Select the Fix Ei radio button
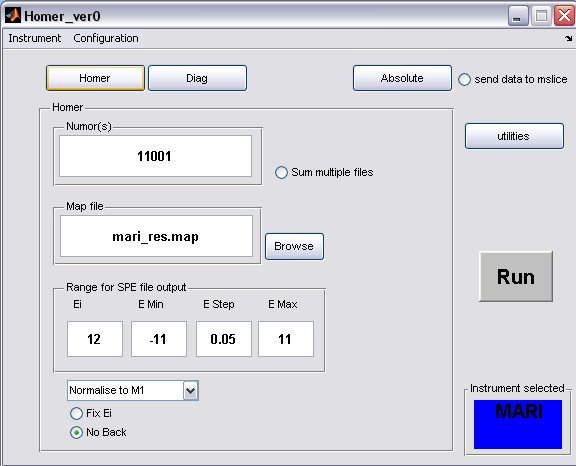This screenshot has height=466, width=576. (76, 413)
